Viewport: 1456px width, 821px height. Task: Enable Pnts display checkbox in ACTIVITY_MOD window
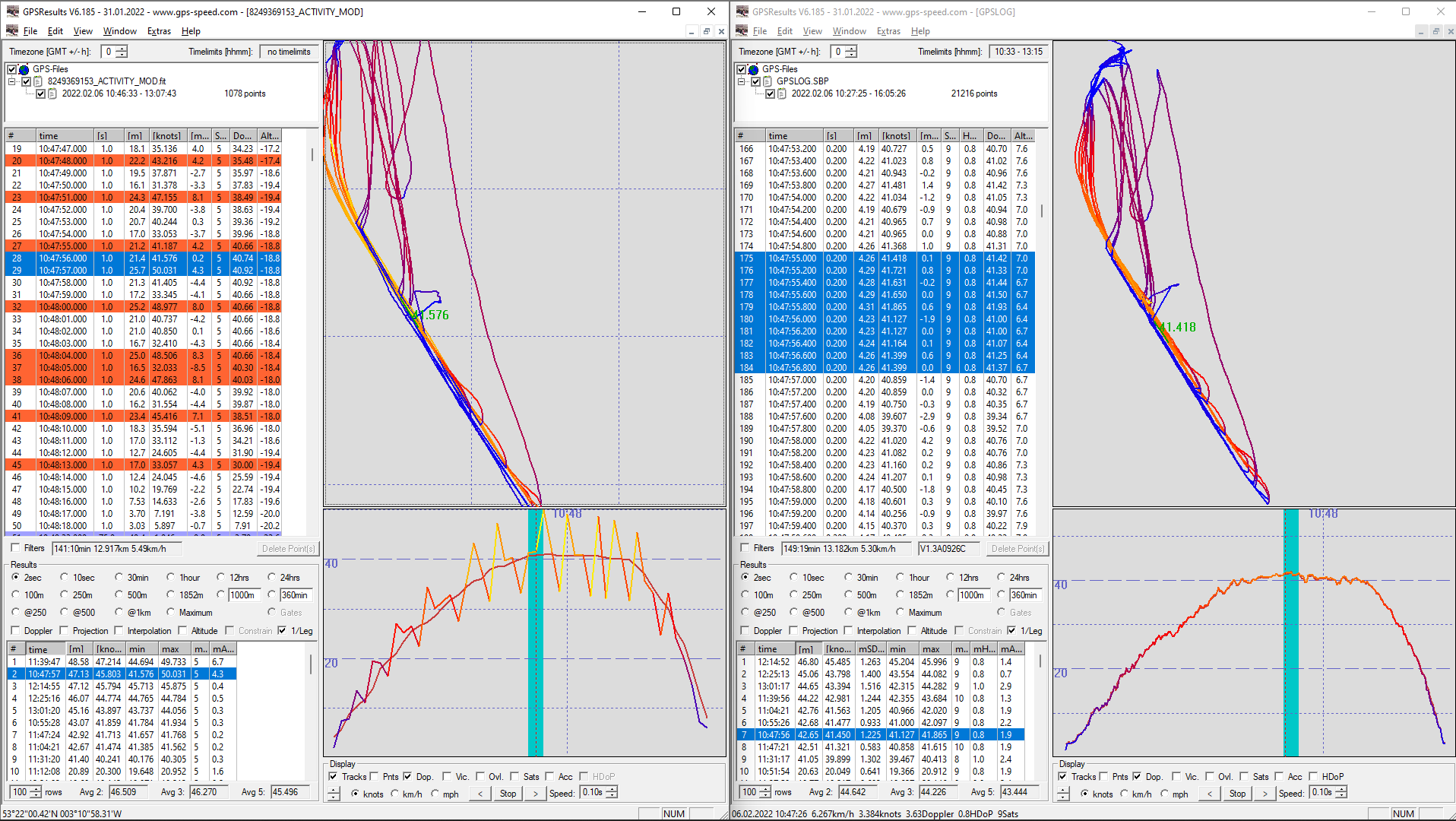point(374,777)
